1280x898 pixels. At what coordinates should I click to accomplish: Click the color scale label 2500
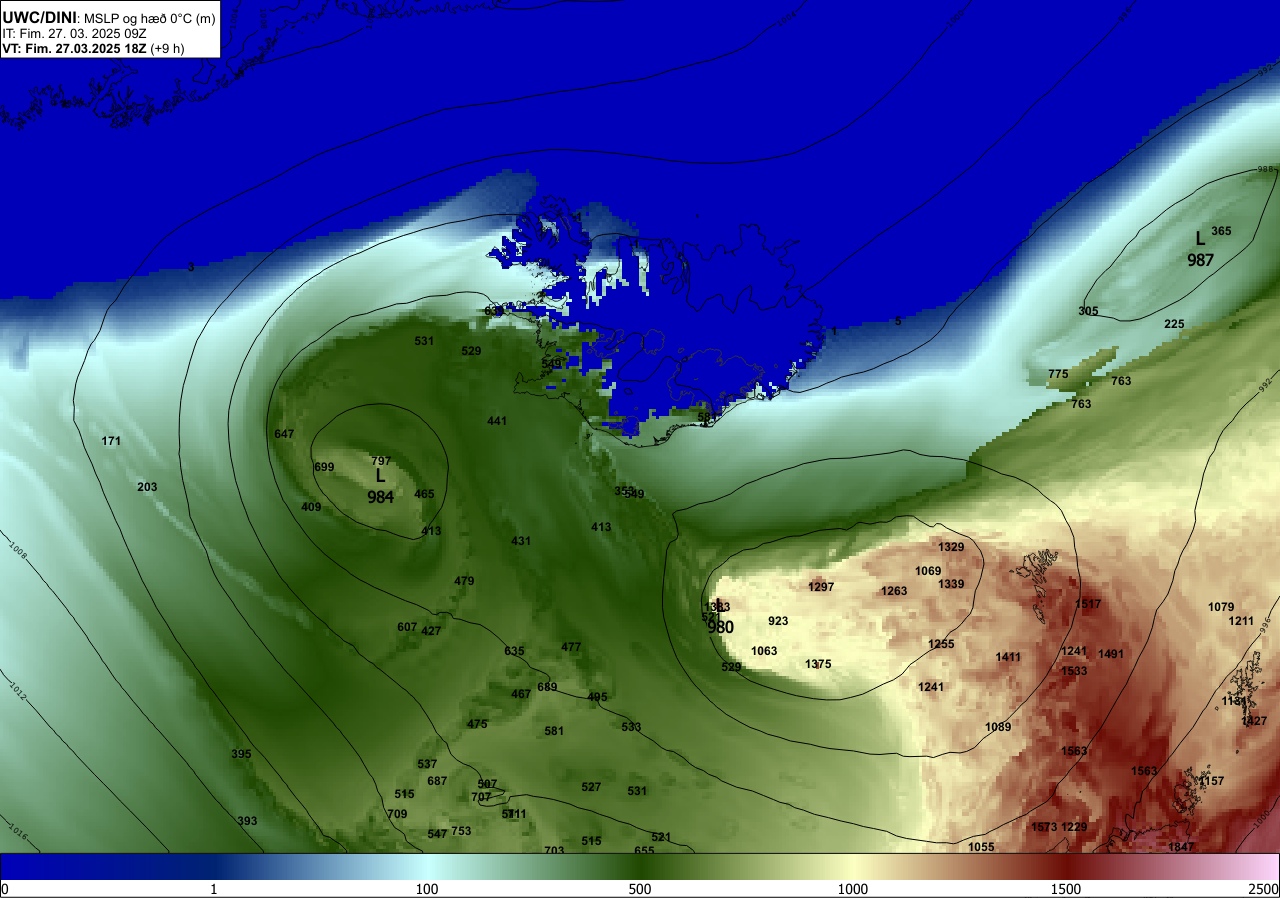point(1264,889)
